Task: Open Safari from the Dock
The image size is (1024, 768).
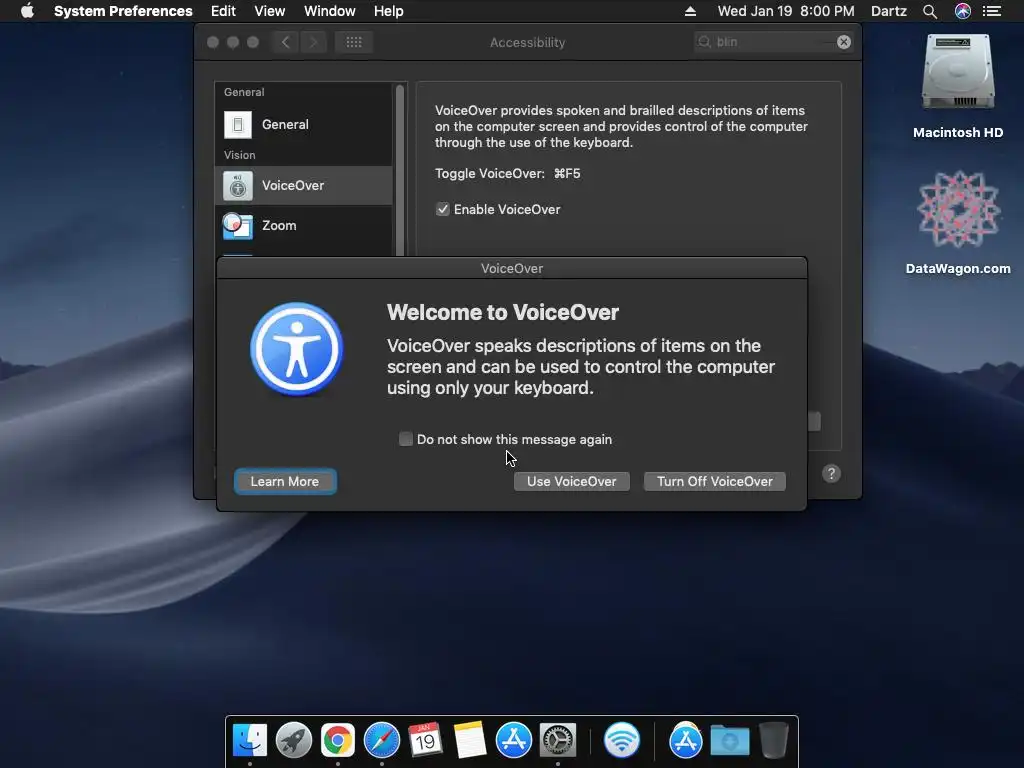Action: (382, 740)
